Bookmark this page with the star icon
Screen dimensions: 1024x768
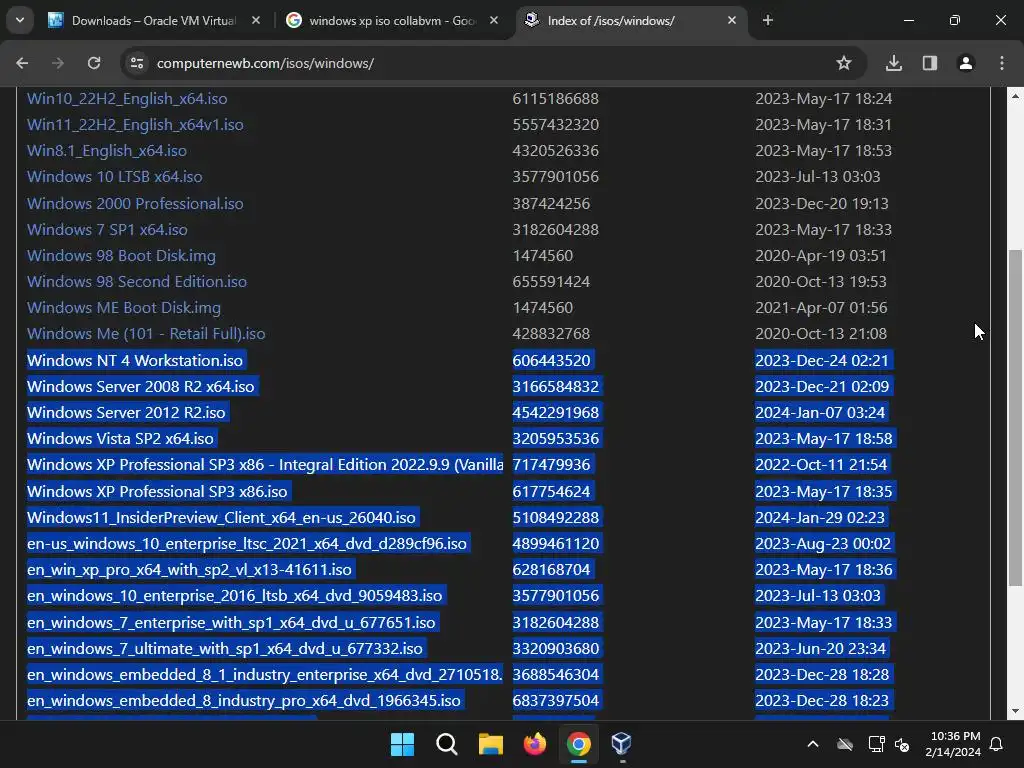click(x=844, y=63)
